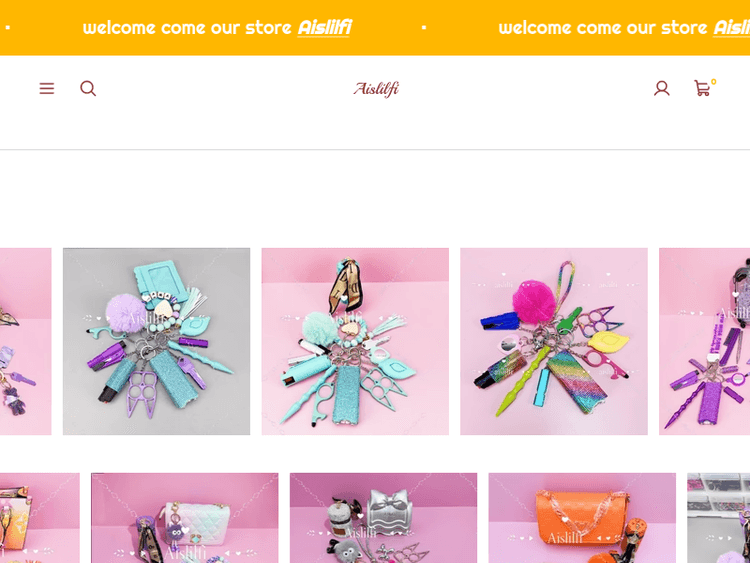This screenshot has width=750, height=563.
Task: Open the bottom-right gray storage box product
Action: (x=718, y=518)
